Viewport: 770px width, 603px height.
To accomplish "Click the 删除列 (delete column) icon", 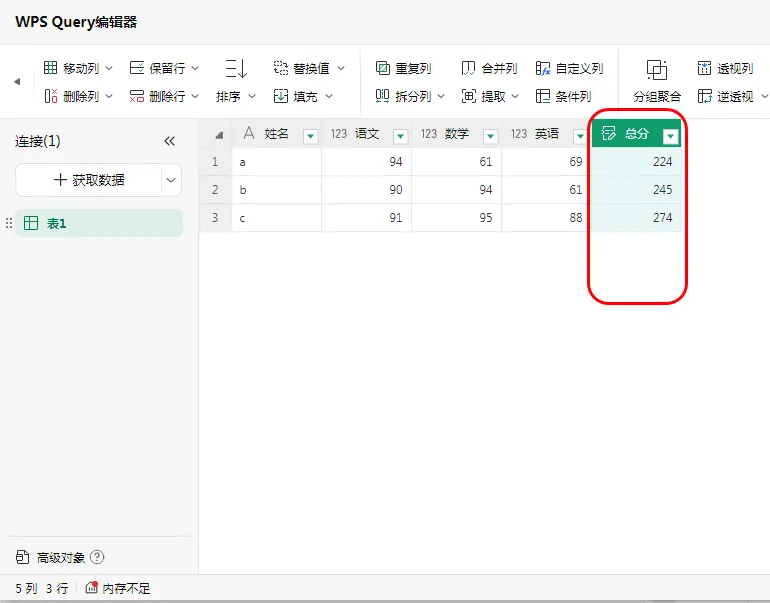I will (x=51, y=96).
